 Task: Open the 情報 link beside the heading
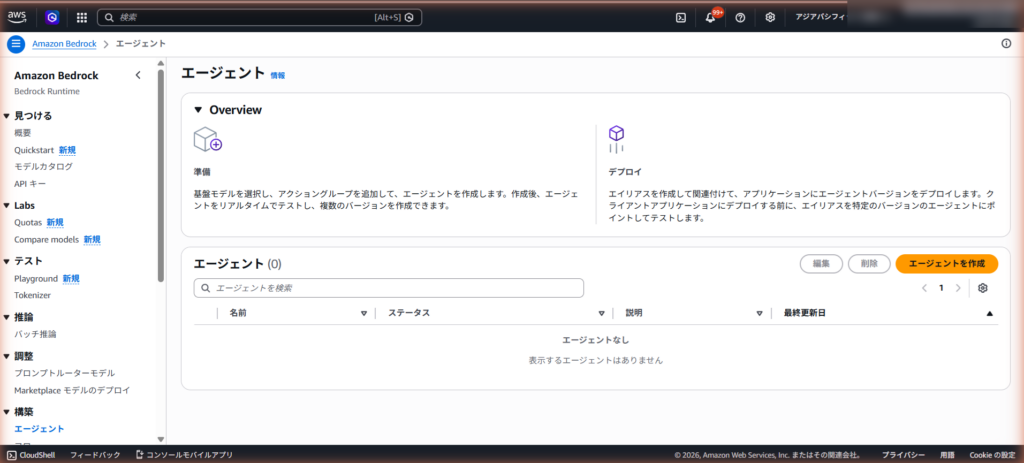pyautogui.click(x=278, y=75)
